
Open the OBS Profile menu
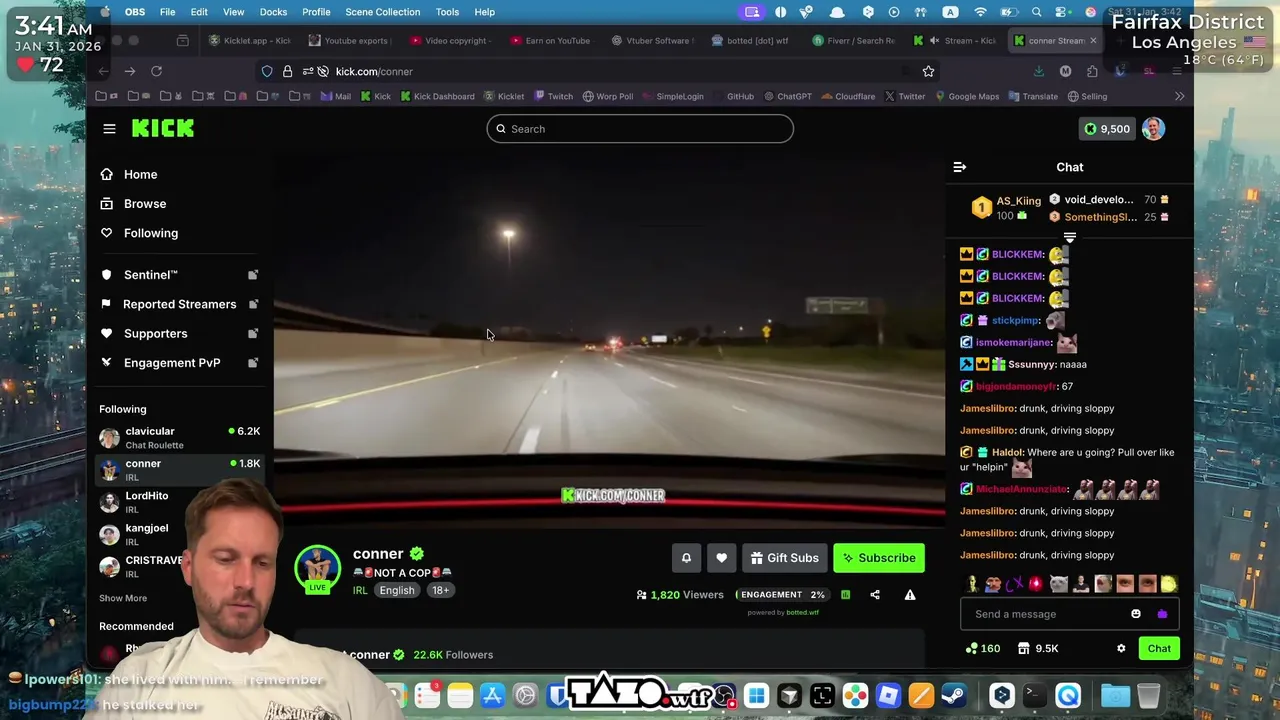(x=316, y=12)
